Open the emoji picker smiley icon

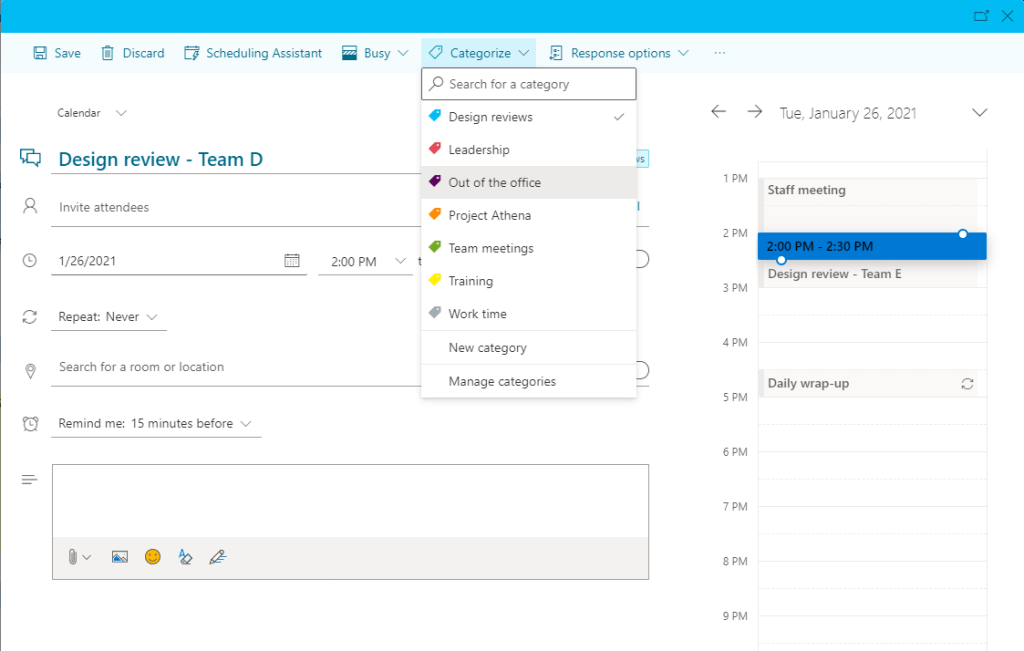[152, 557]
